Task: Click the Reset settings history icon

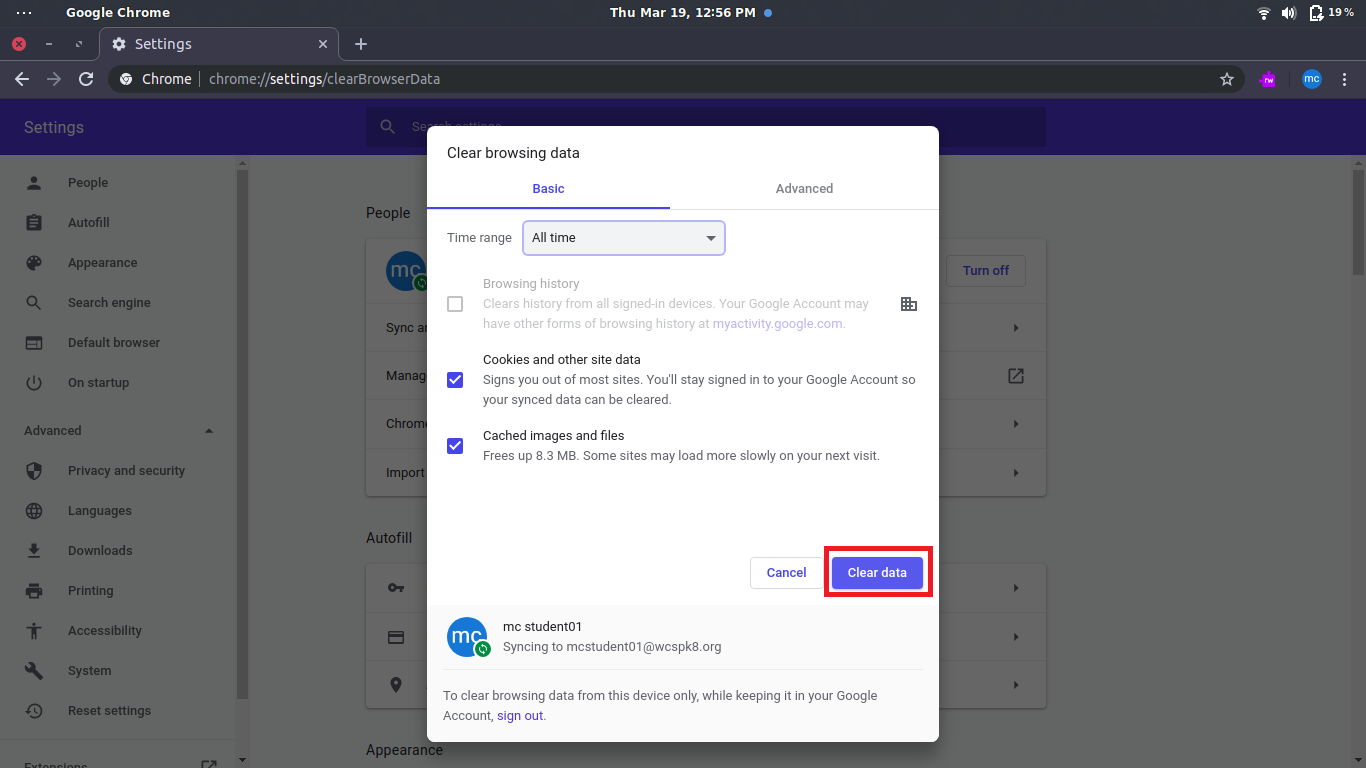Action: tap(34, 711)
